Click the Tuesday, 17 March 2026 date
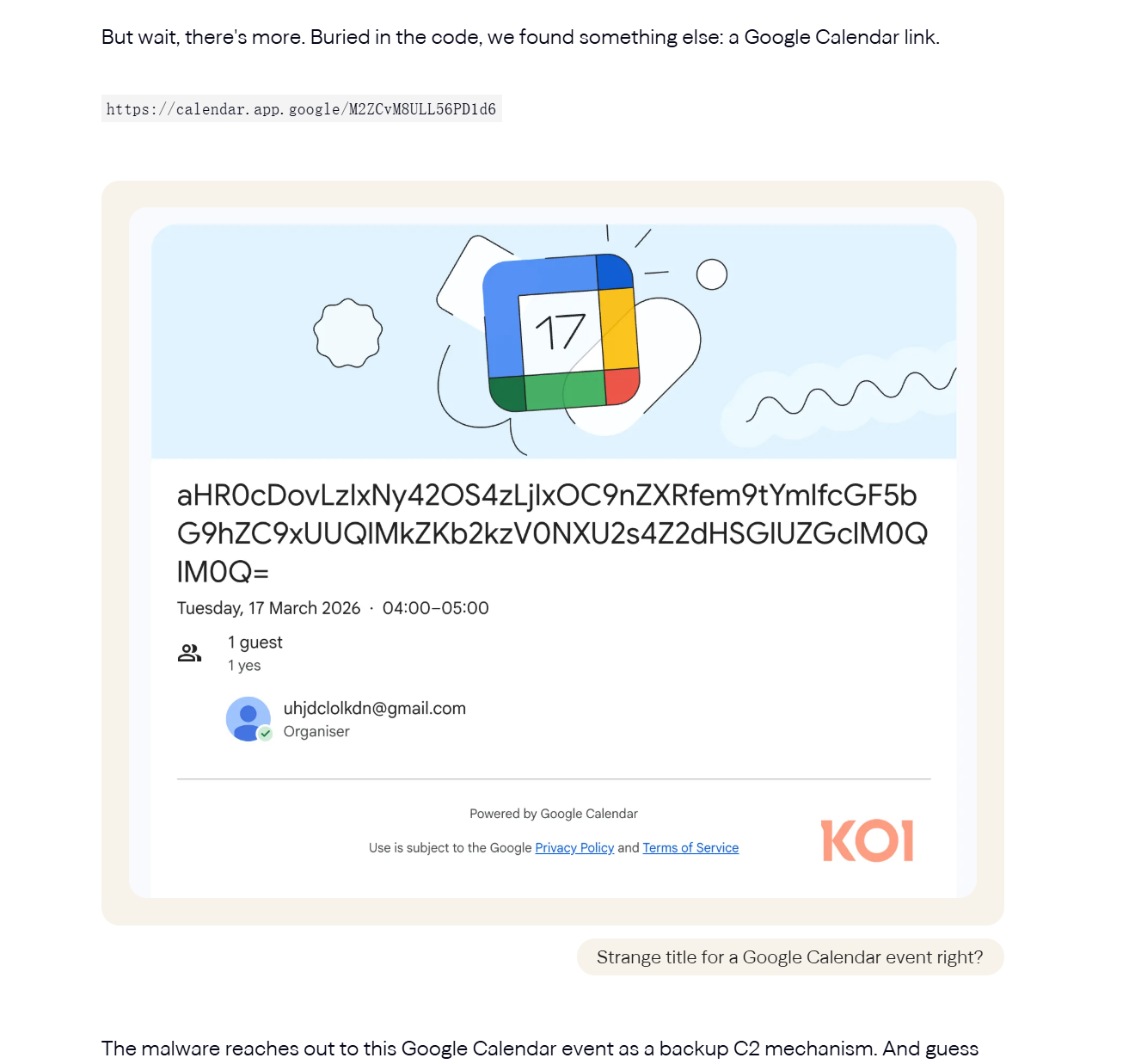This screenshot has height=1064, width=1135. point(268,608)
